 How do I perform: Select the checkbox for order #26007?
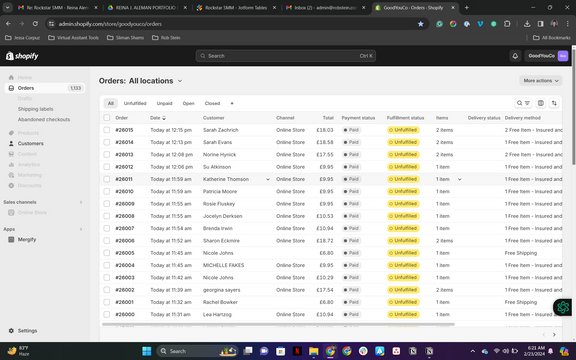tap(107, 228)
